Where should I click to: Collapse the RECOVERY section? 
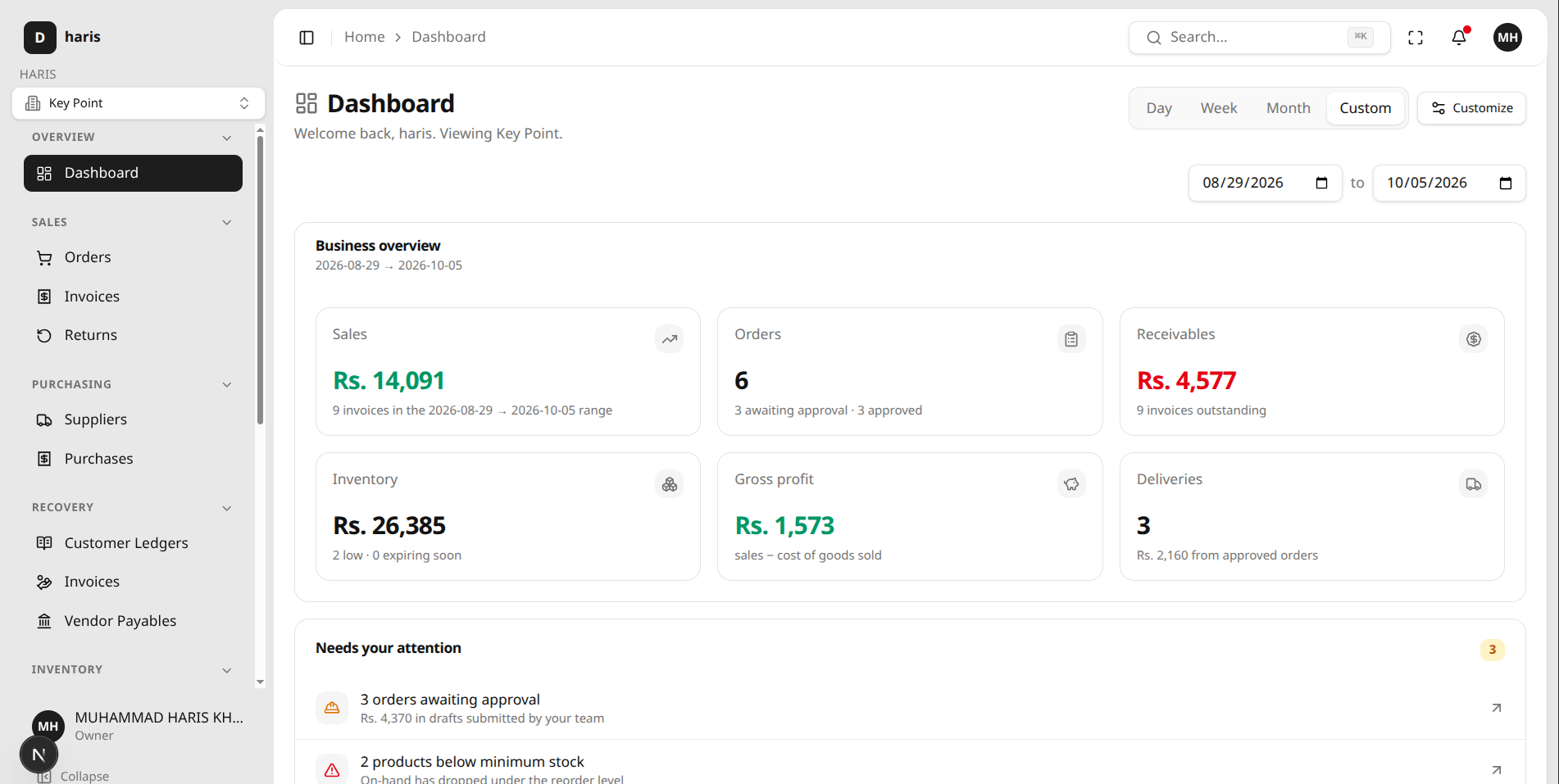(x=227, y=508)
